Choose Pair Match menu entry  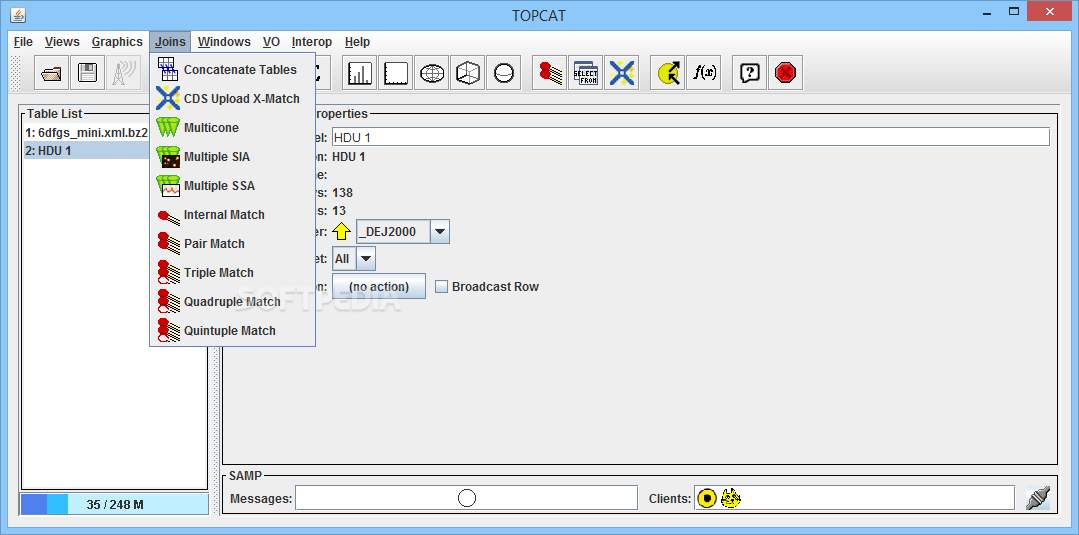233,243
